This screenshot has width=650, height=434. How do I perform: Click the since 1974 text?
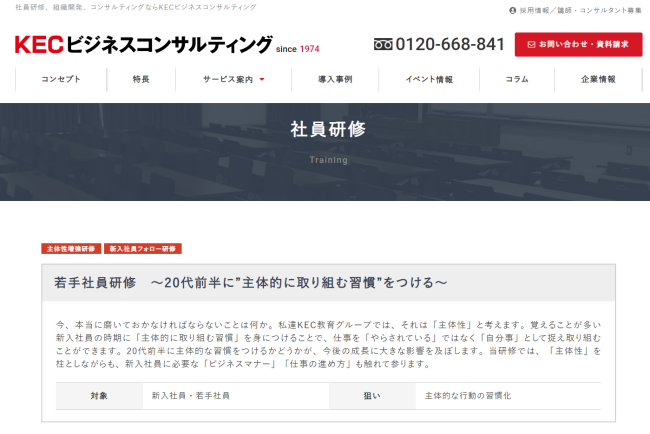coord(298,49)
